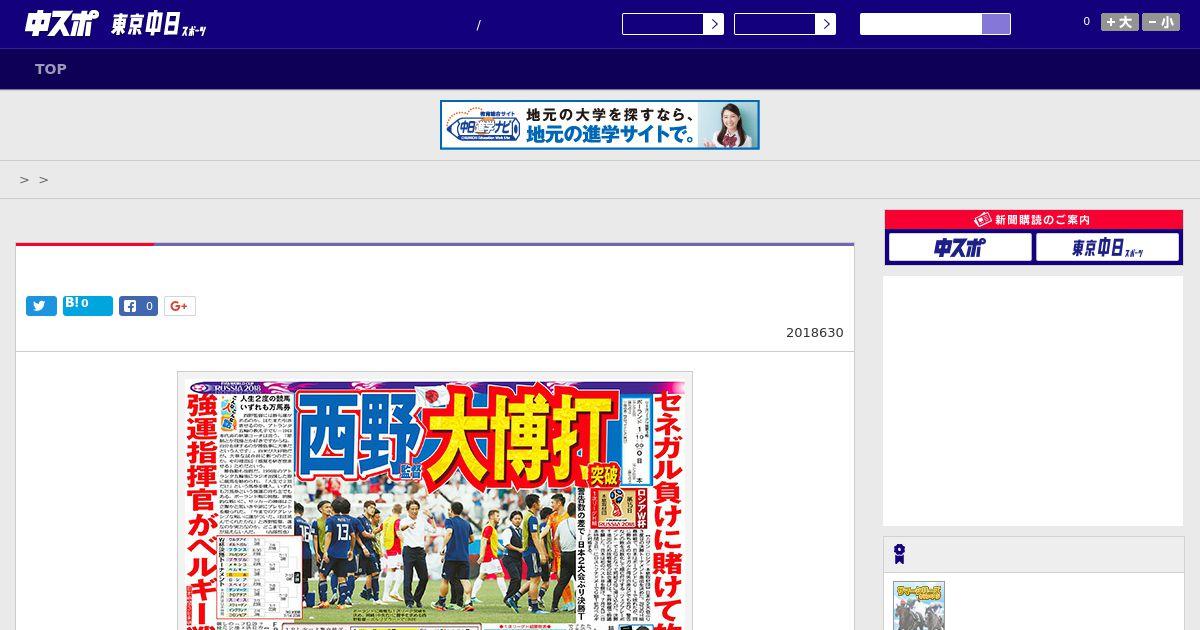Image resolution: width=1200 pixels, height=630 pixels.
Task: Open the horse racing thumbnail in sidebar
Action: [x=919, y=605]
